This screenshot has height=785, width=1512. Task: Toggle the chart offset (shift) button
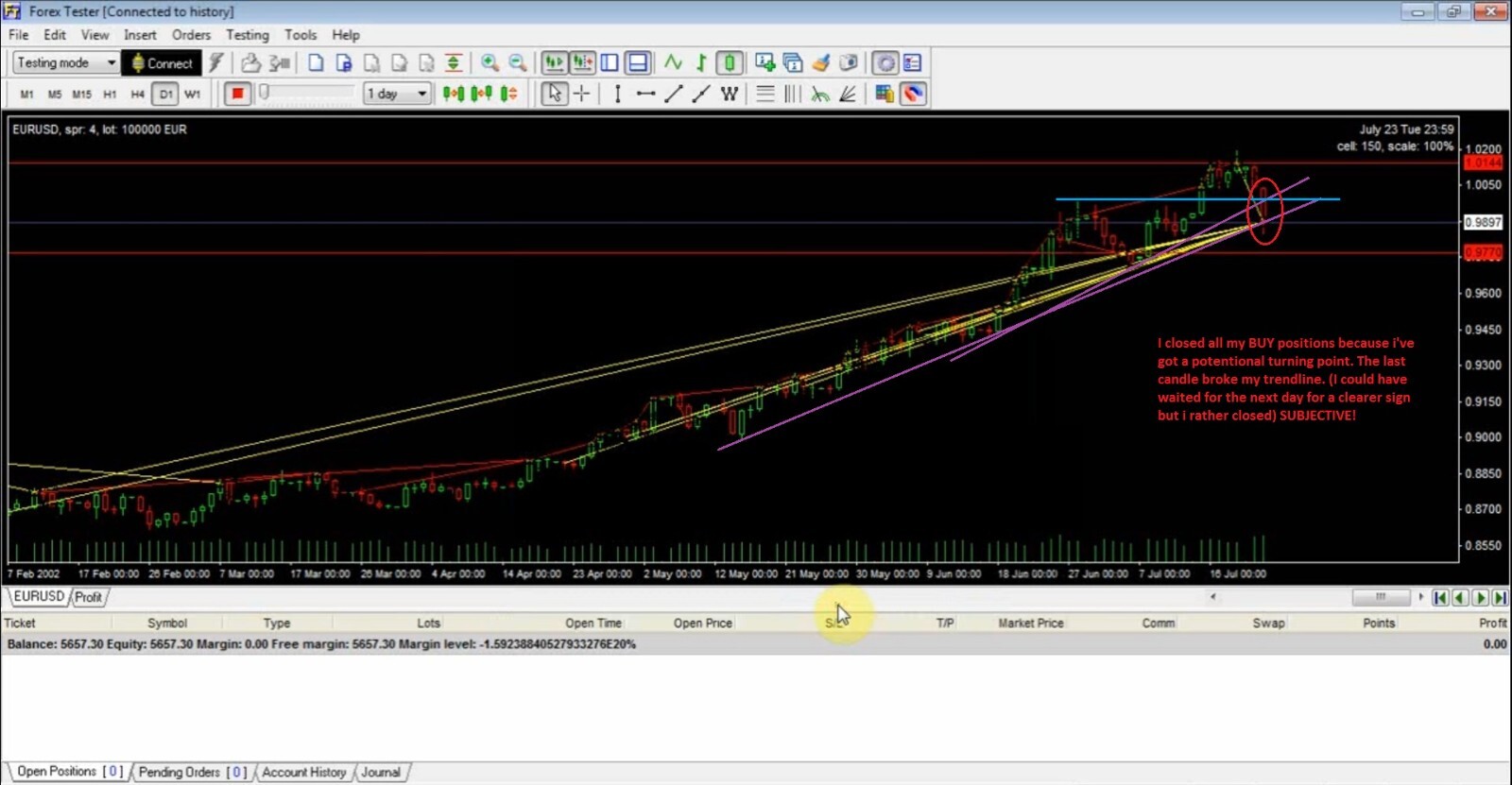(582, 63)
